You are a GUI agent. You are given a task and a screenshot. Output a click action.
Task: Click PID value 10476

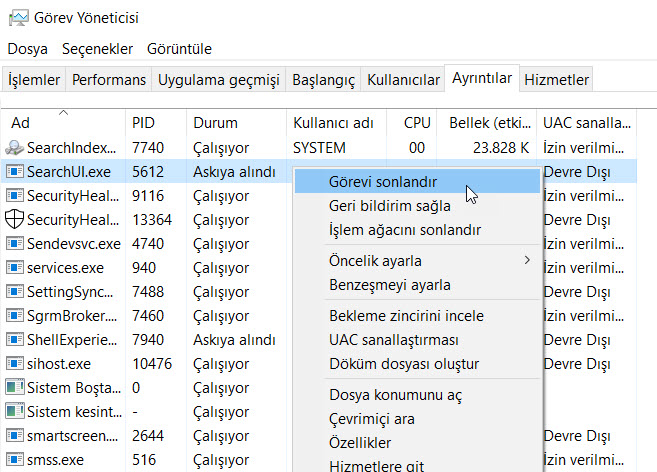152,364
